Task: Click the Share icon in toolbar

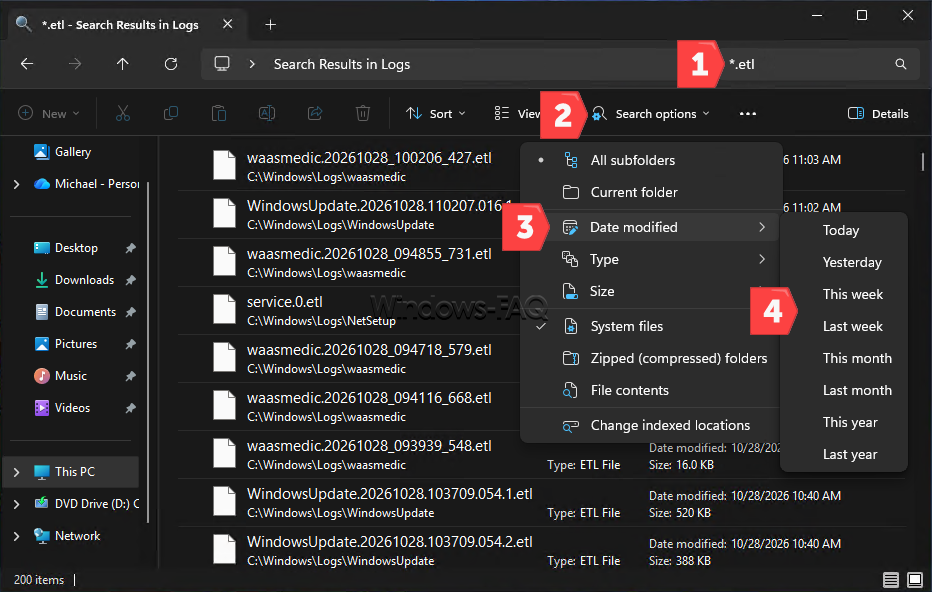Action: [x=315, y=113]
